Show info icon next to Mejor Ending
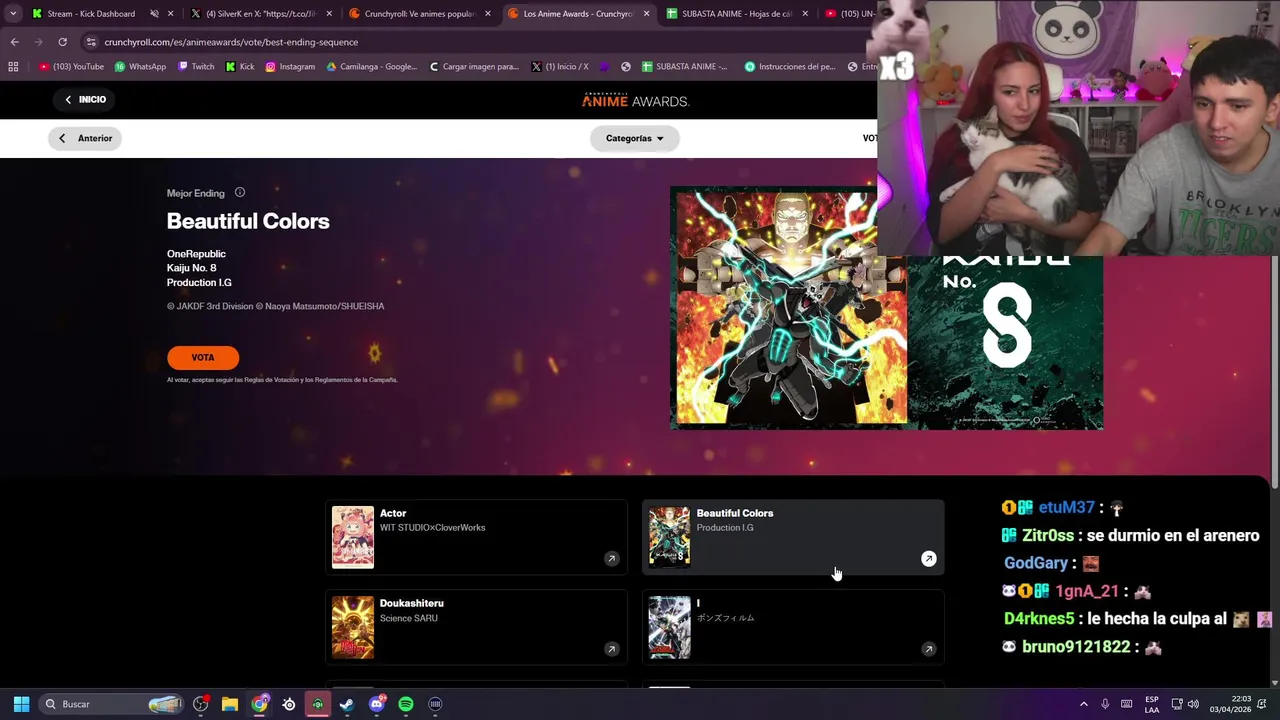This screenshot has width=1280, height=720. click(x=239, y=192)
